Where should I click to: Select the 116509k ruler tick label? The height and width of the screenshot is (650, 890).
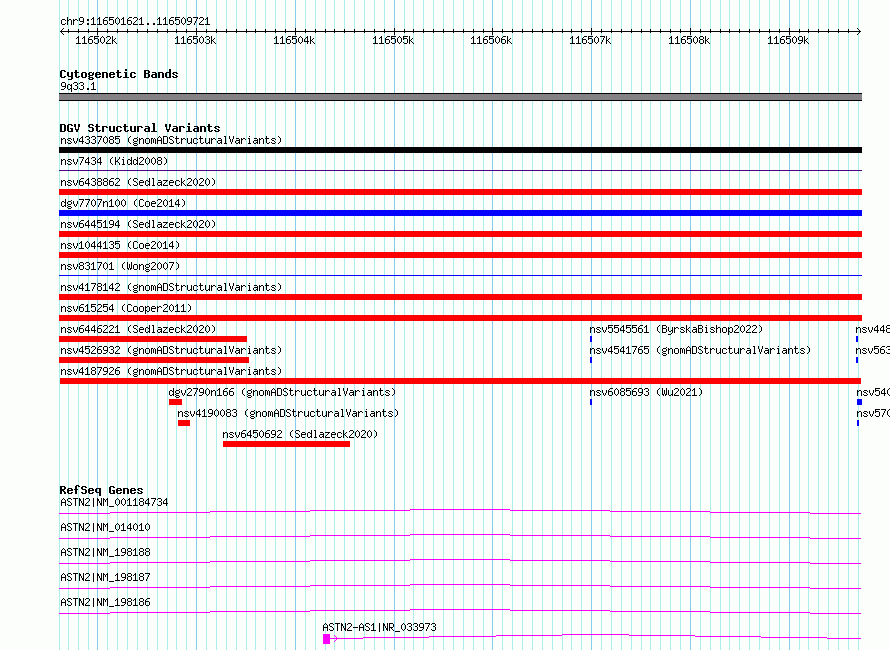pos(788,40)
